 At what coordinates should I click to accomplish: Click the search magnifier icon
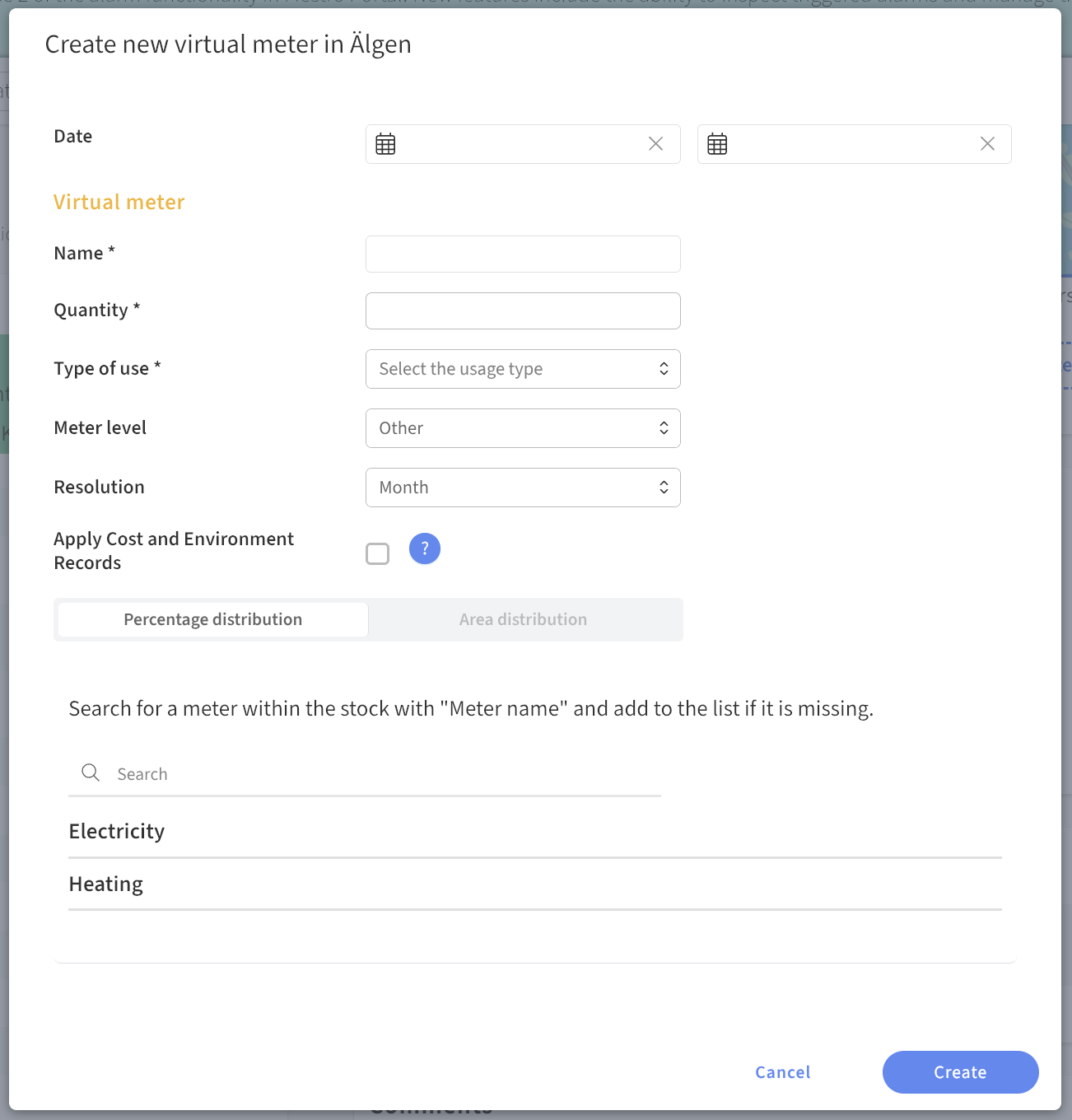(91, 772)
